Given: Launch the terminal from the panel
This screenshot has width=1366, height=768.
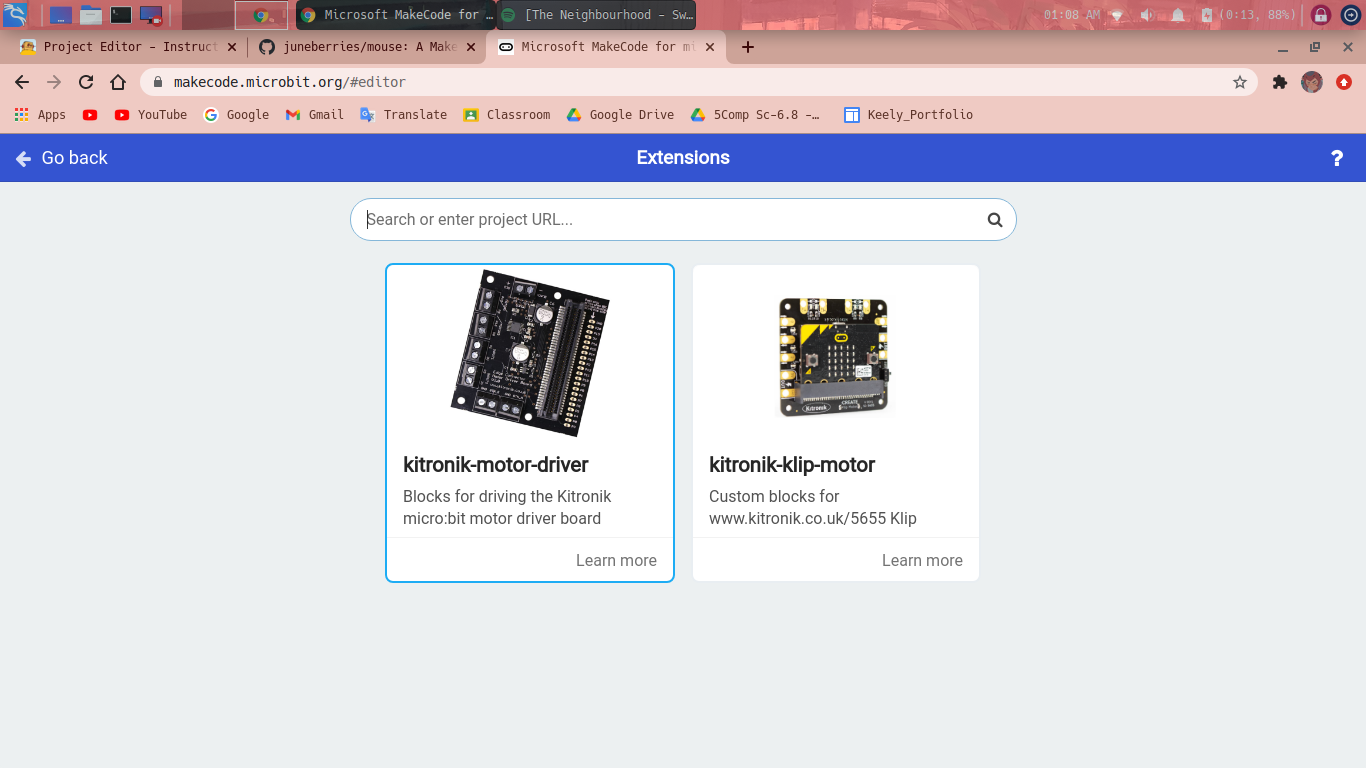Looking at the screenshot, I should pos(121,15).
